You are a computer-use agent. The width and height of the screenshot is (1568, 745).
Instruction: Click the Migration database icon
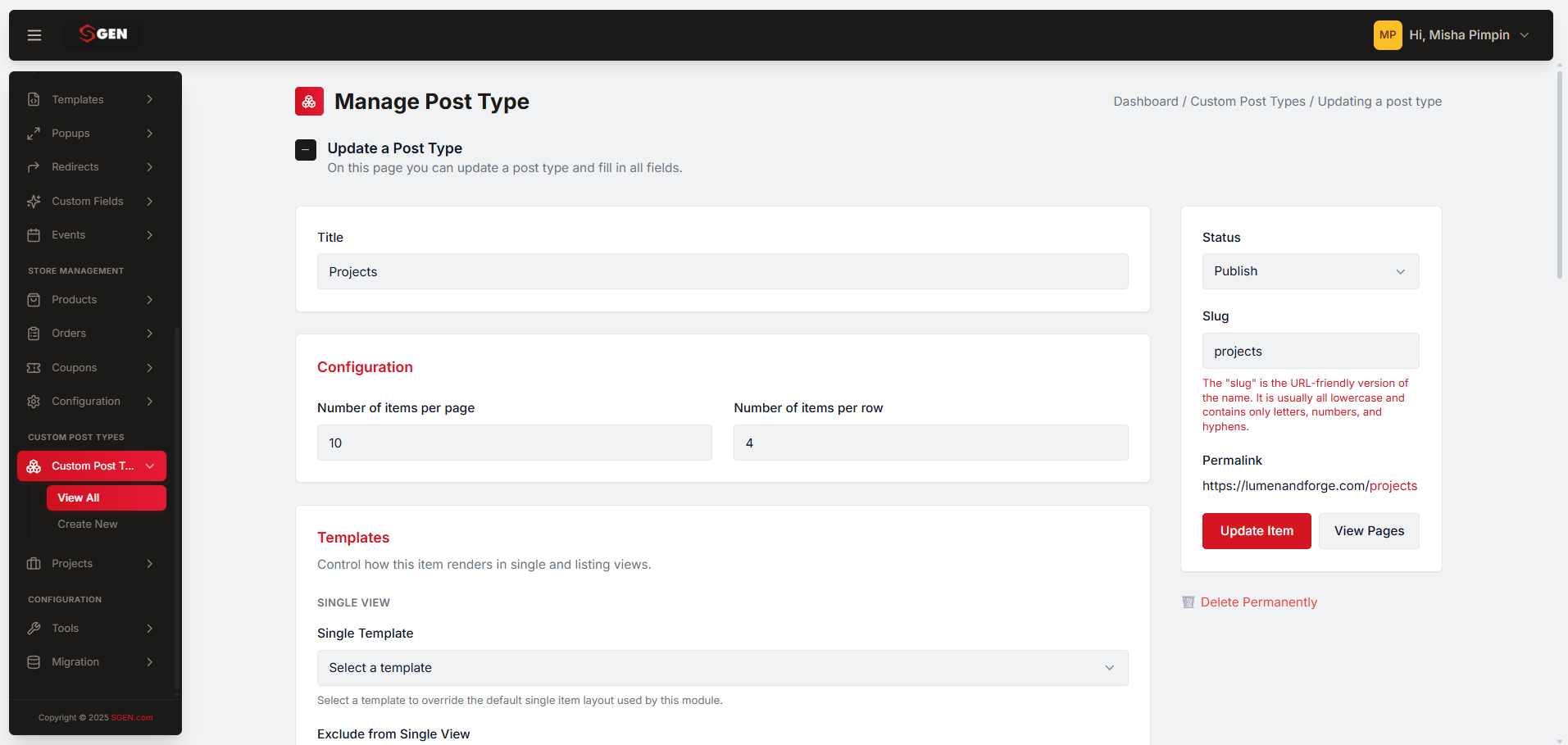[34, 662]
